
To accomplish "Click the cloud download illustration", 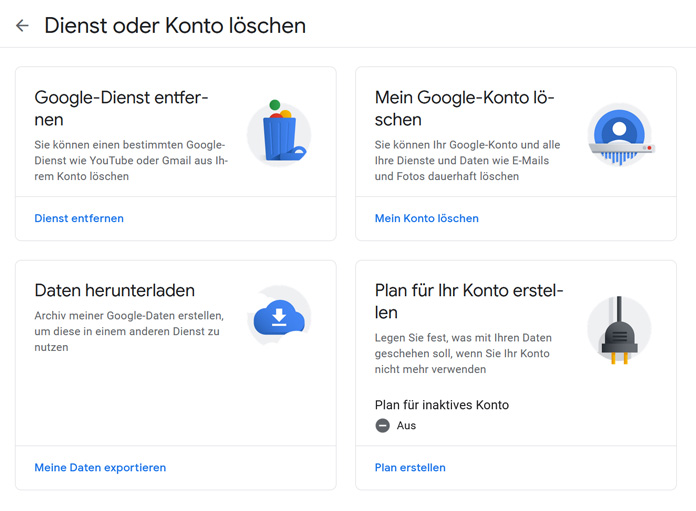I will point(280,316).
